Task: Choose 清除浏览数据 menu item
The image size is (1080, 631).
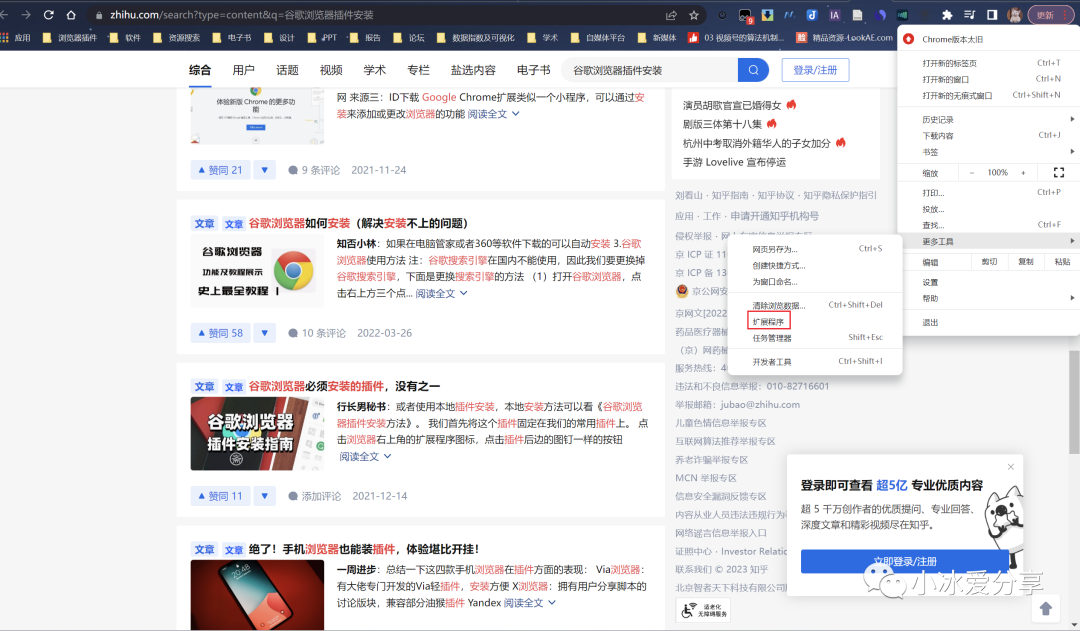Action: 816,305
